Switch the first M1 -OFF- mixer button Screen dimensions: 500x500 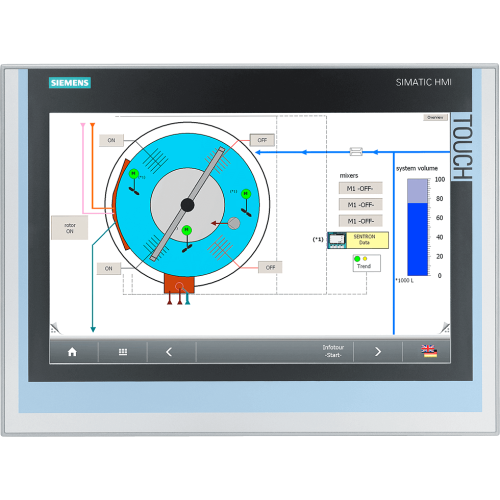click(360, 188)
